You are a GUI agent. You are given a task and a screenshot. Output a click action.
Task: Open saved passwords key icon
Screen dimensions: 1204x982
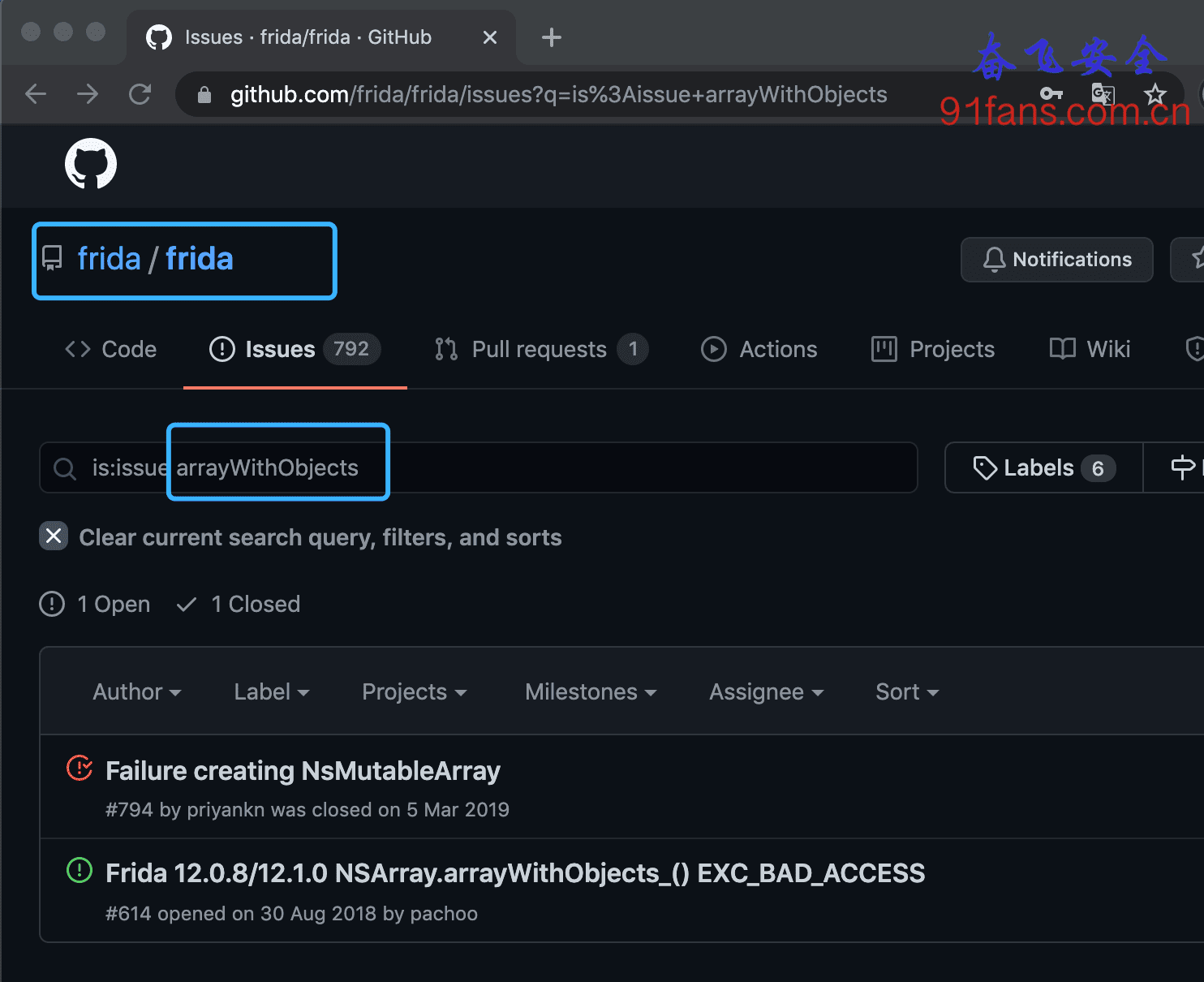coord(1051,94)
